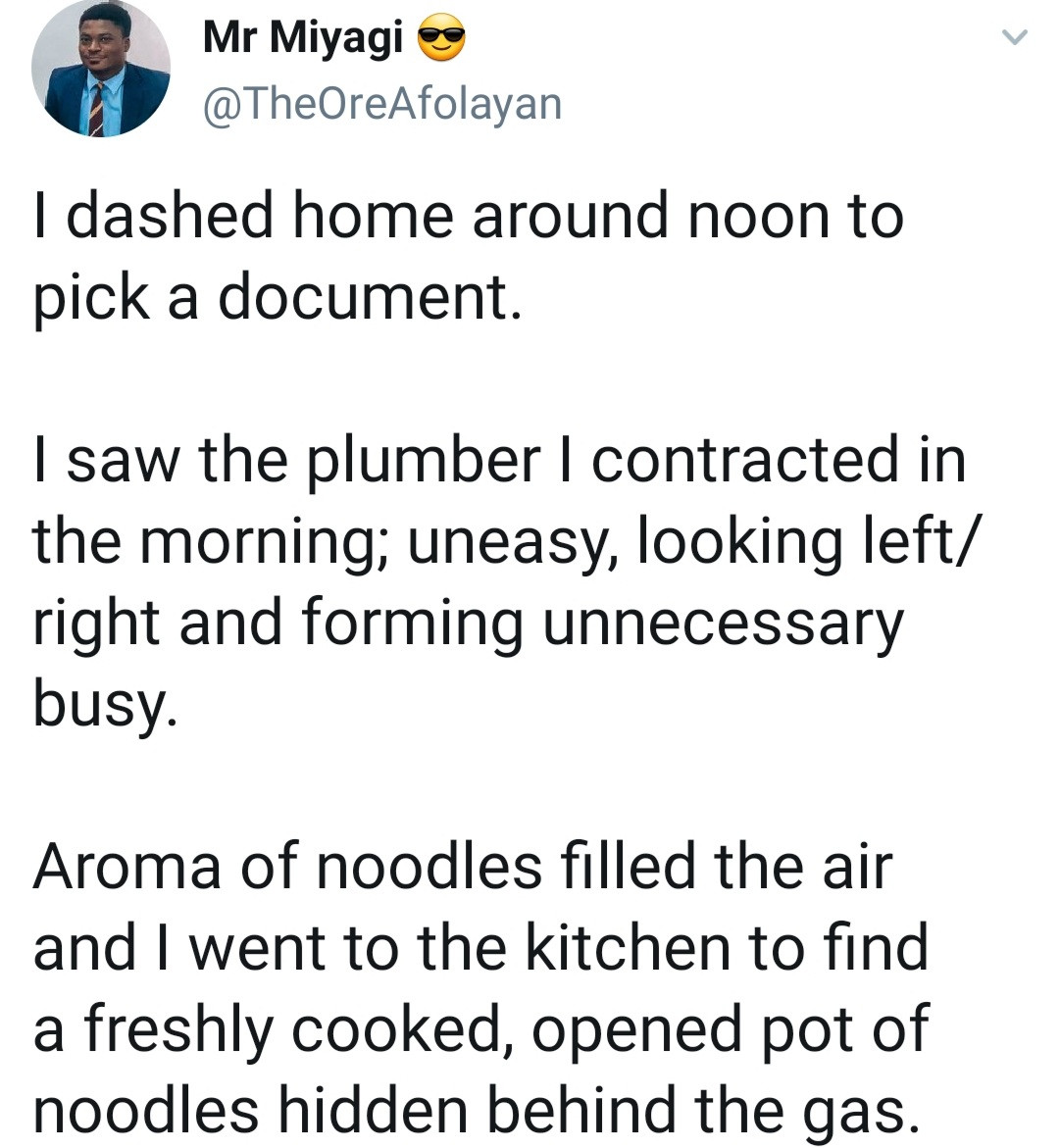The width and height of the screenshot is (1059, 1148).
Task: Open the Mr Miyagi display name
Action: [x=303, y=37]
